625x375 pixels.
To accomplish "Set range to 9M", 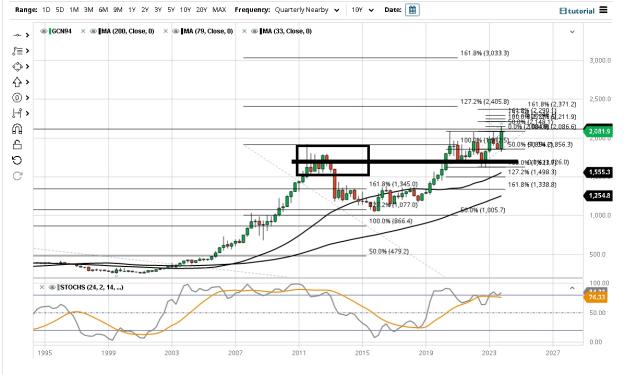I will [x=118, y=10].
